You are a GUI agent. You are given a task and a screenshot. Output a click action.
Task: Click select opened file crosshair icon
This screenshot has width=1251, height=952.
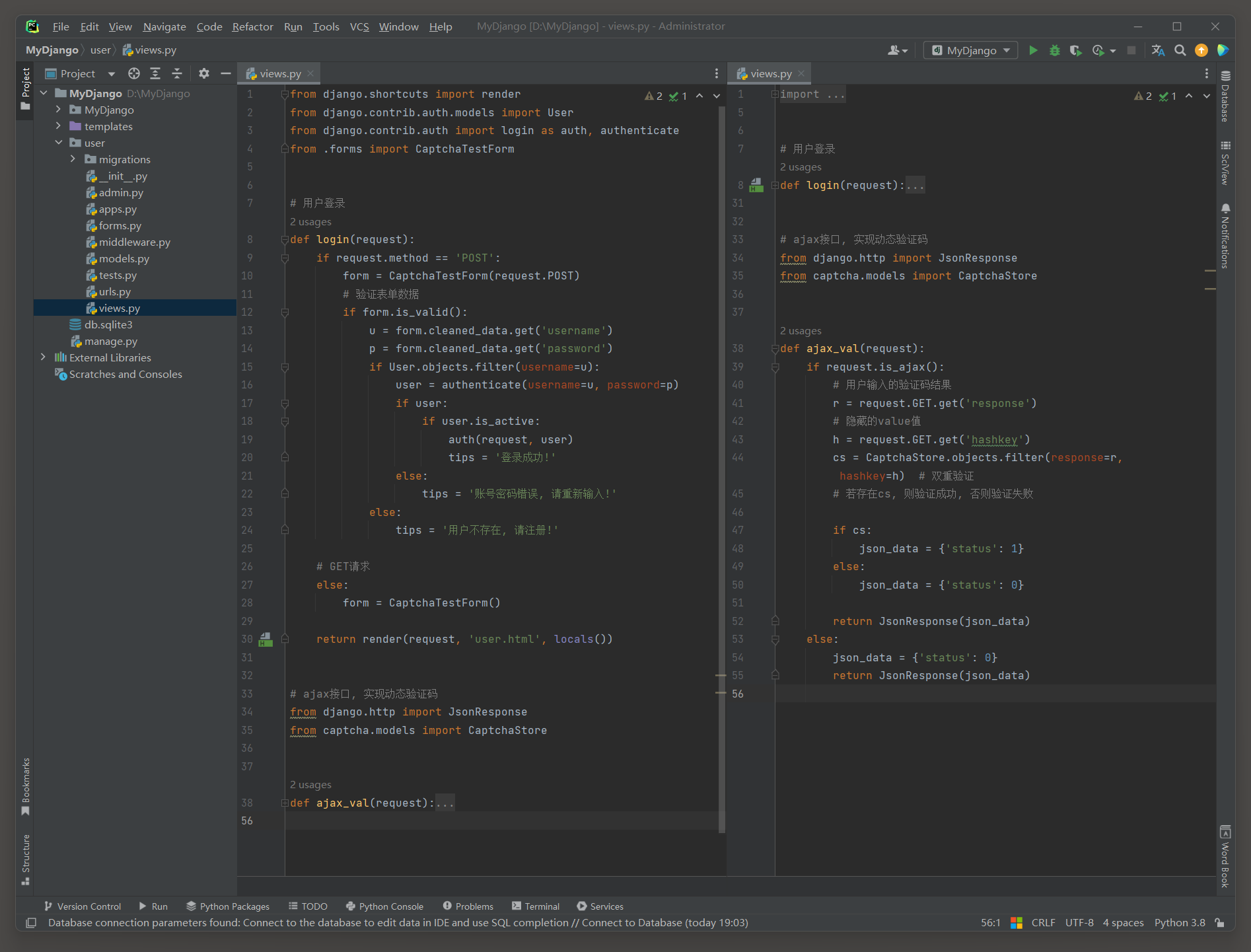pyautogui.click(x=134, y=73)
